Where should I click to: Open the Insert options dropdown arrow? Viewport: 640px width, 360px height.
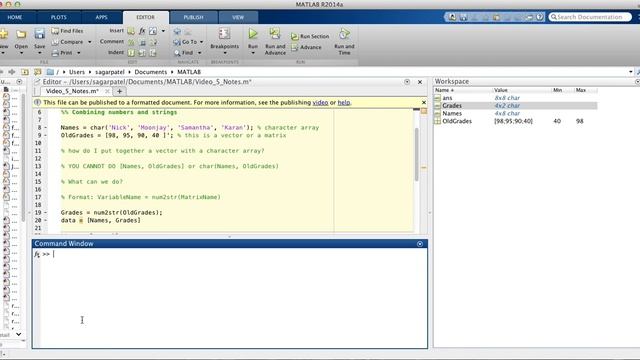[x=163, y=31]
